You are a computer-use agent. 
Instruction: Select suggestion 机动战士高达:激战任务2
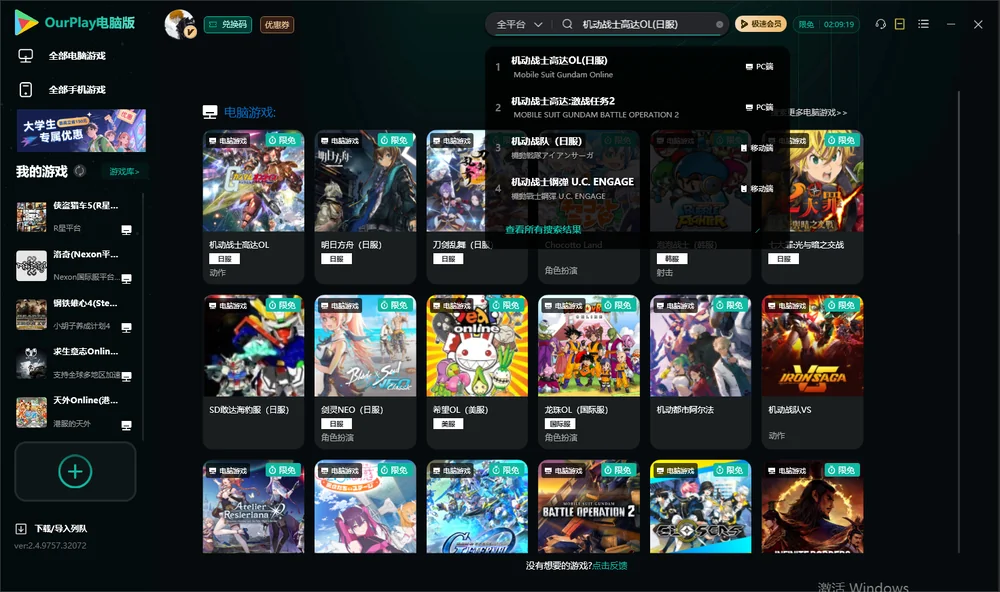coord(636,107)
